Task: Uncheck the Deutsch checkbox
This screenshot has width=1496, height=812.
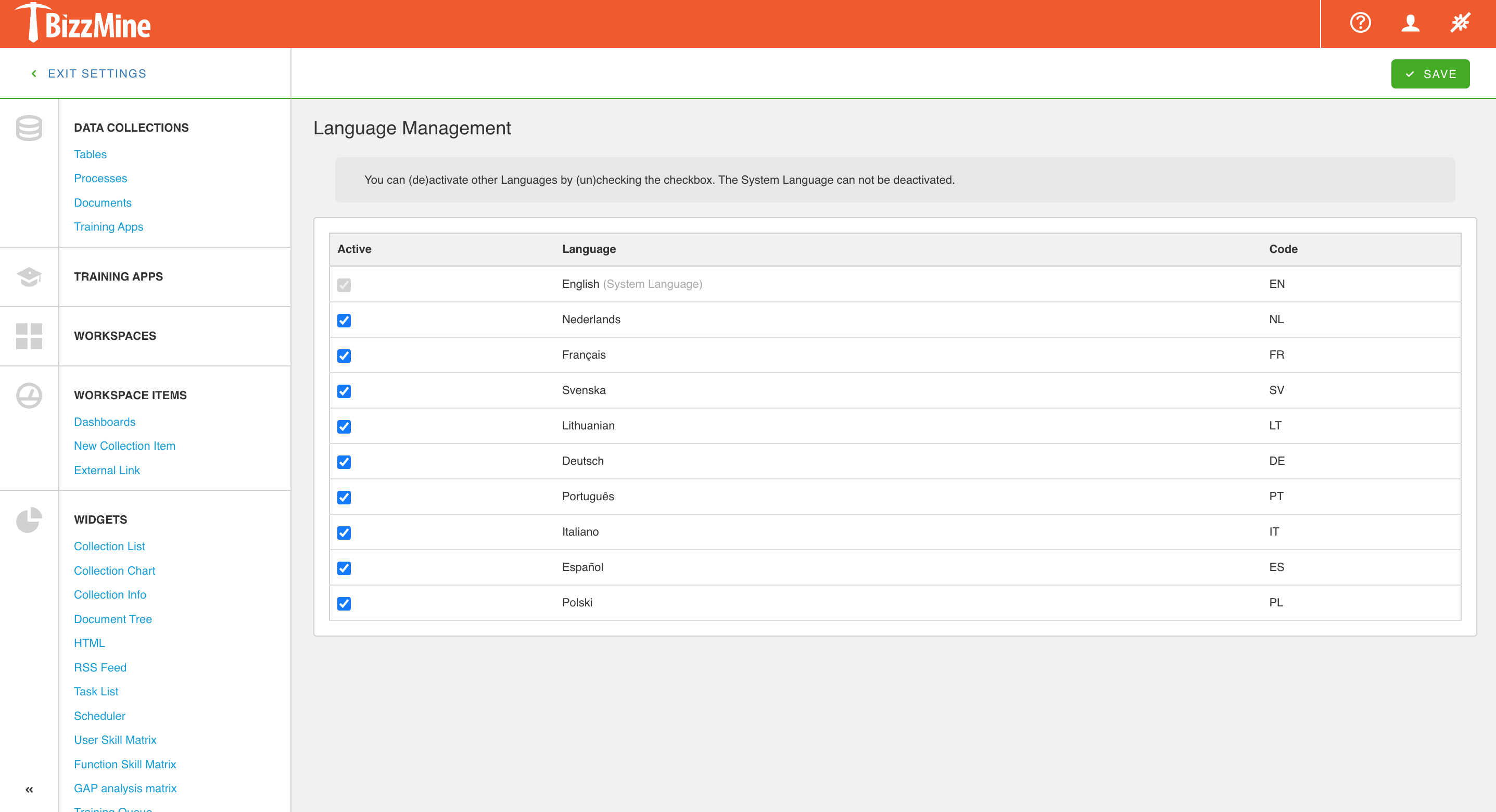Action: point(345,462)
